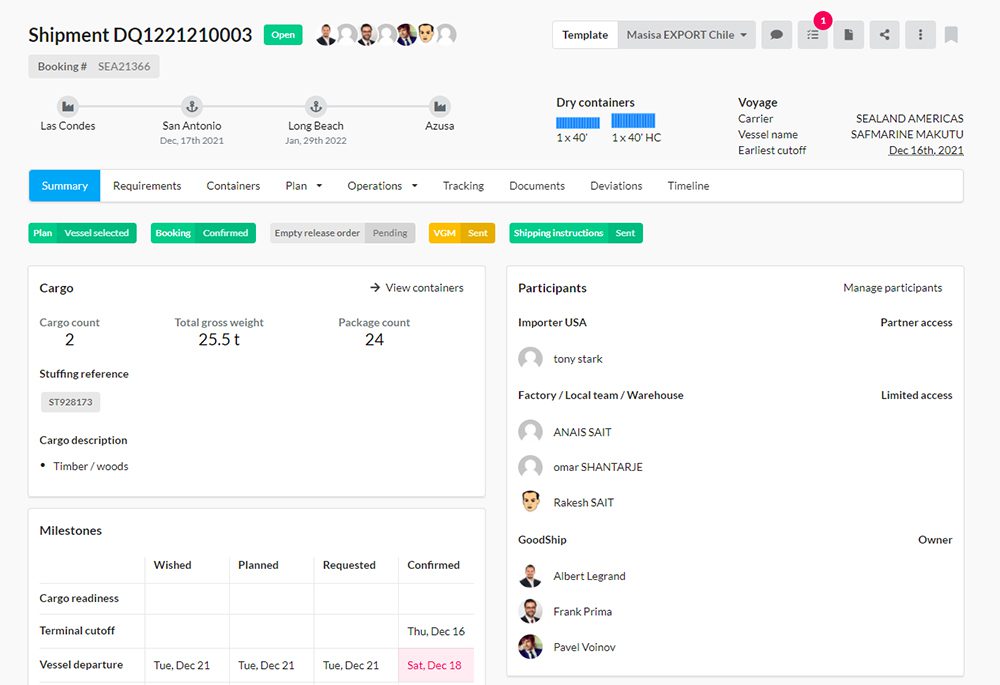This screenshot has height=685, width=1000.
Task: Click the San Antonio anchor port icon
Action: click(x=191, y=106)
